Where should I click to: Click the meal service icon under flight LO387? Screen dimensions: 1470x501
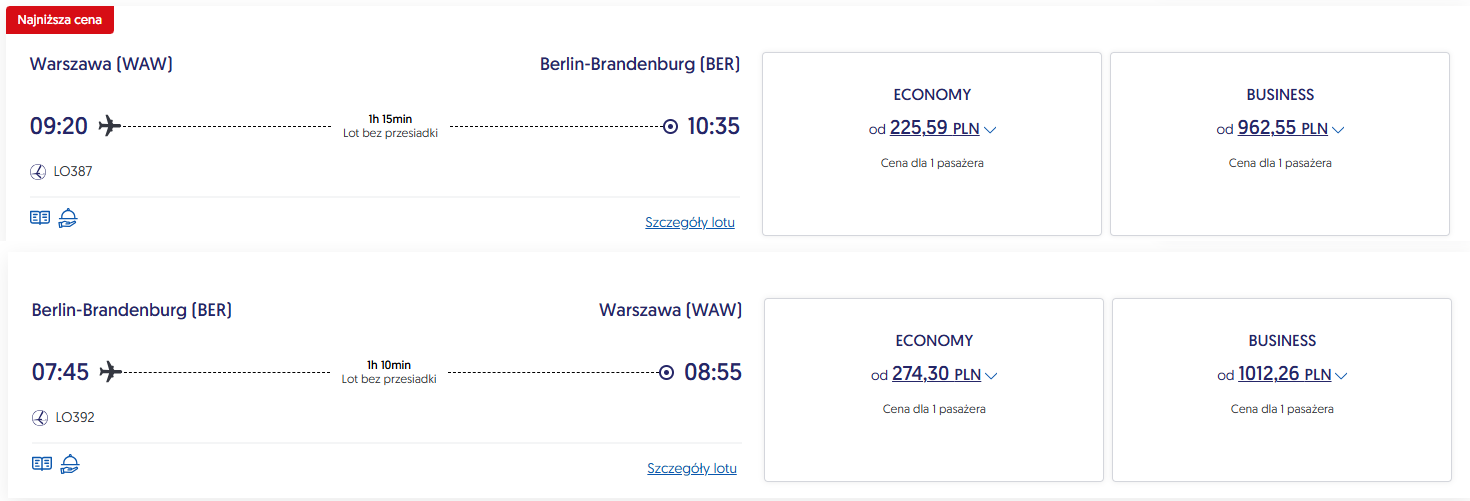[68, 218]
